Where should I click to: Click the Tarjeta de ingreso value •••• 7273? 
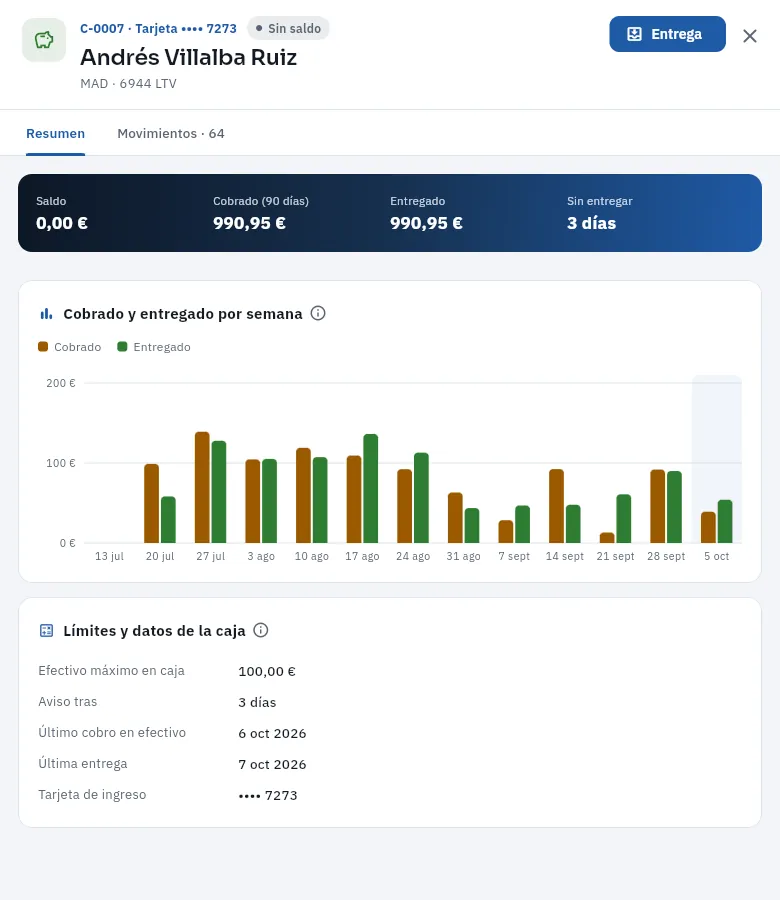pos(268,796)
